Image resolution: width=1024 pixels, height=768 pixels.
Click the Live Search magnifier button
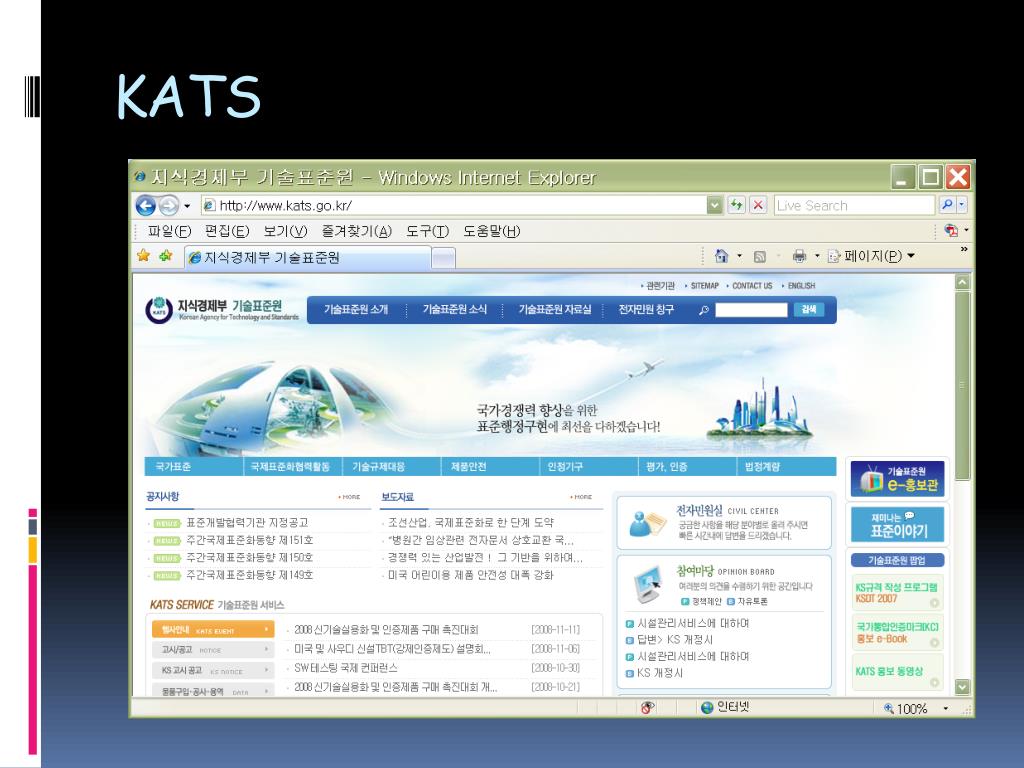click(946, 205)
